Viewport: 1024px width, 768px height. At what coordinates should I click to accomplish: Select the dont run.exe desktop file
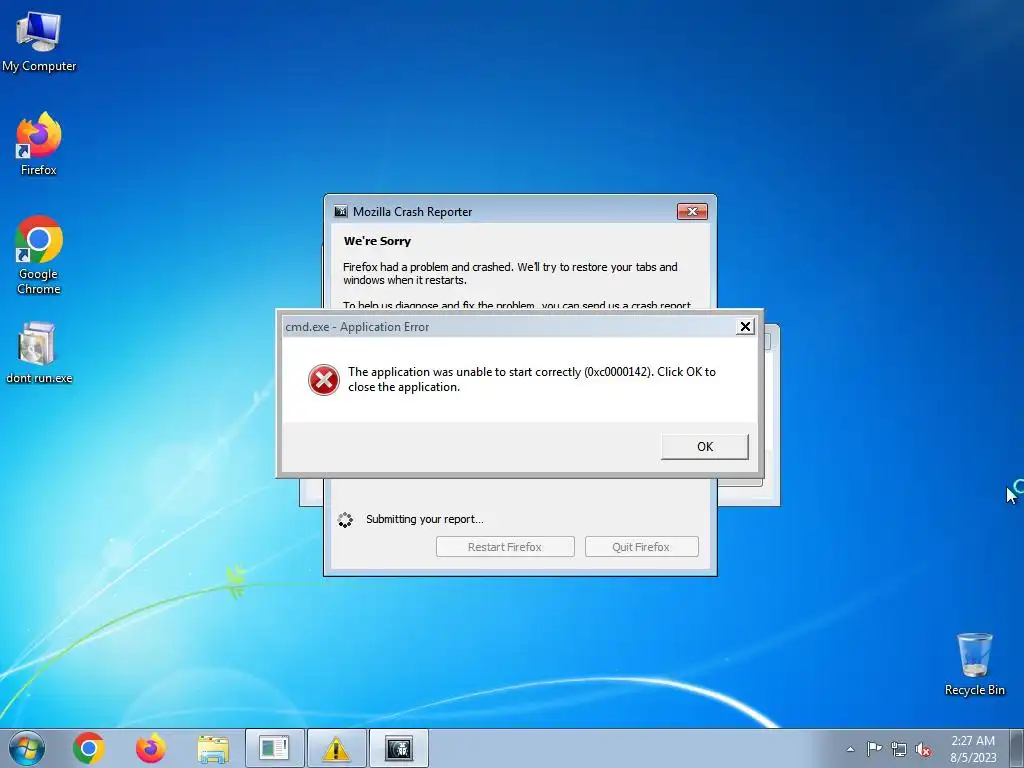pos(39,353)
